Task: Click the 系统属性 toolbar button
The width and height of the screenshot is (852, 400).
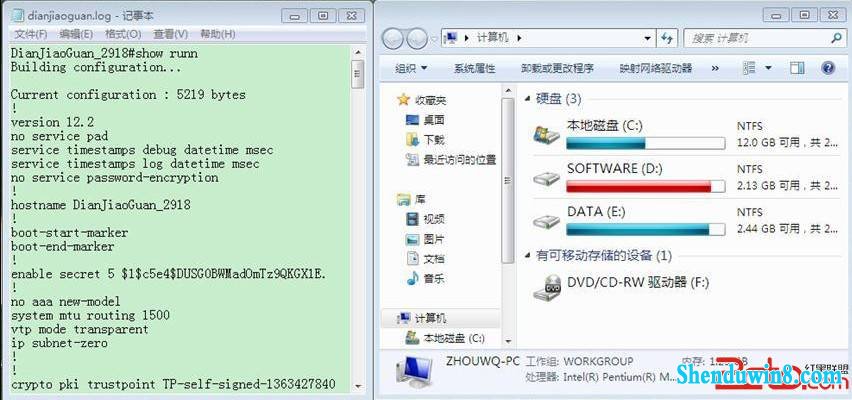Action: coord(474,68)
